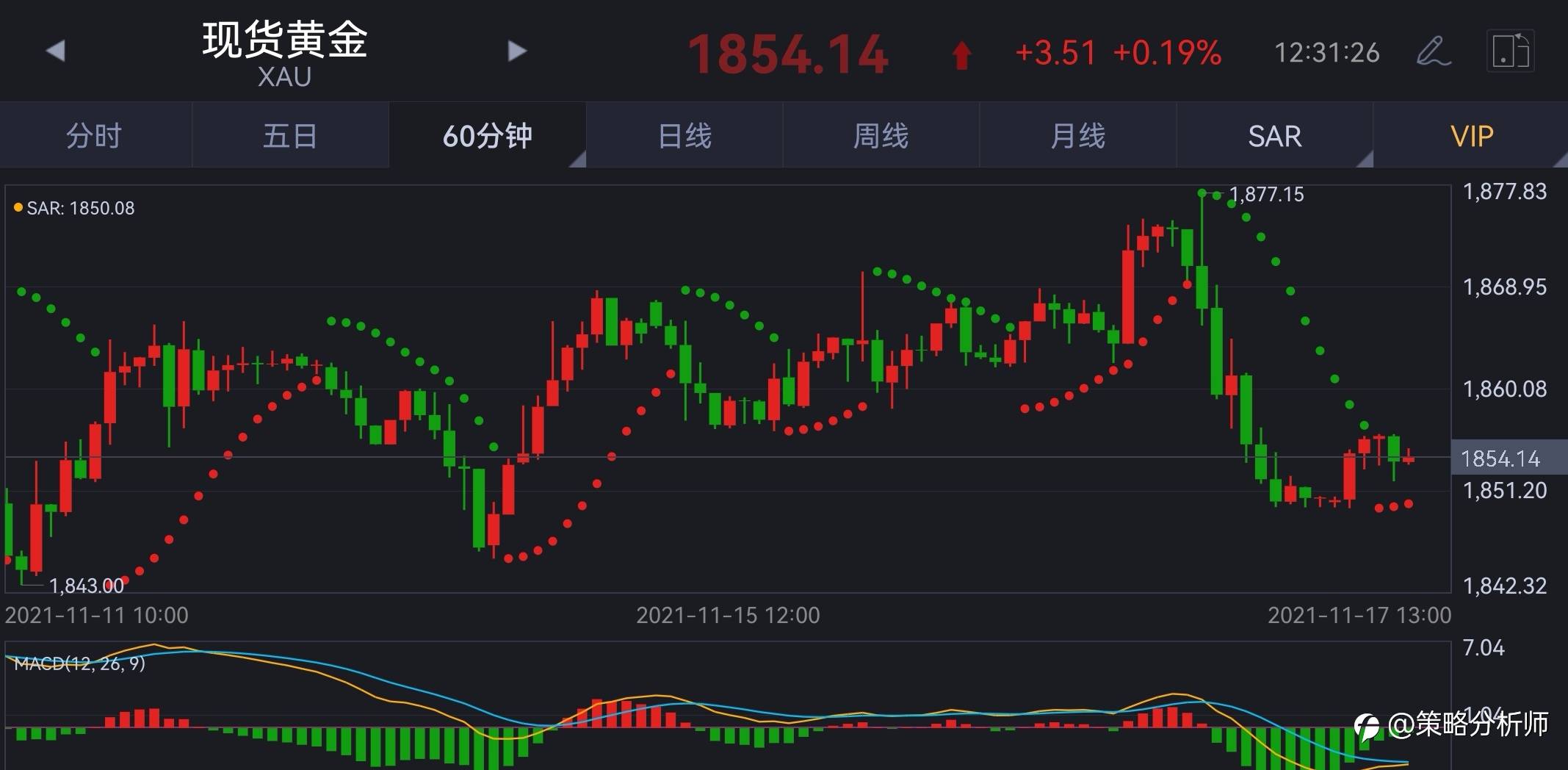
Task: Click the 1,860.08 axis value
Action: point(1504,389)
